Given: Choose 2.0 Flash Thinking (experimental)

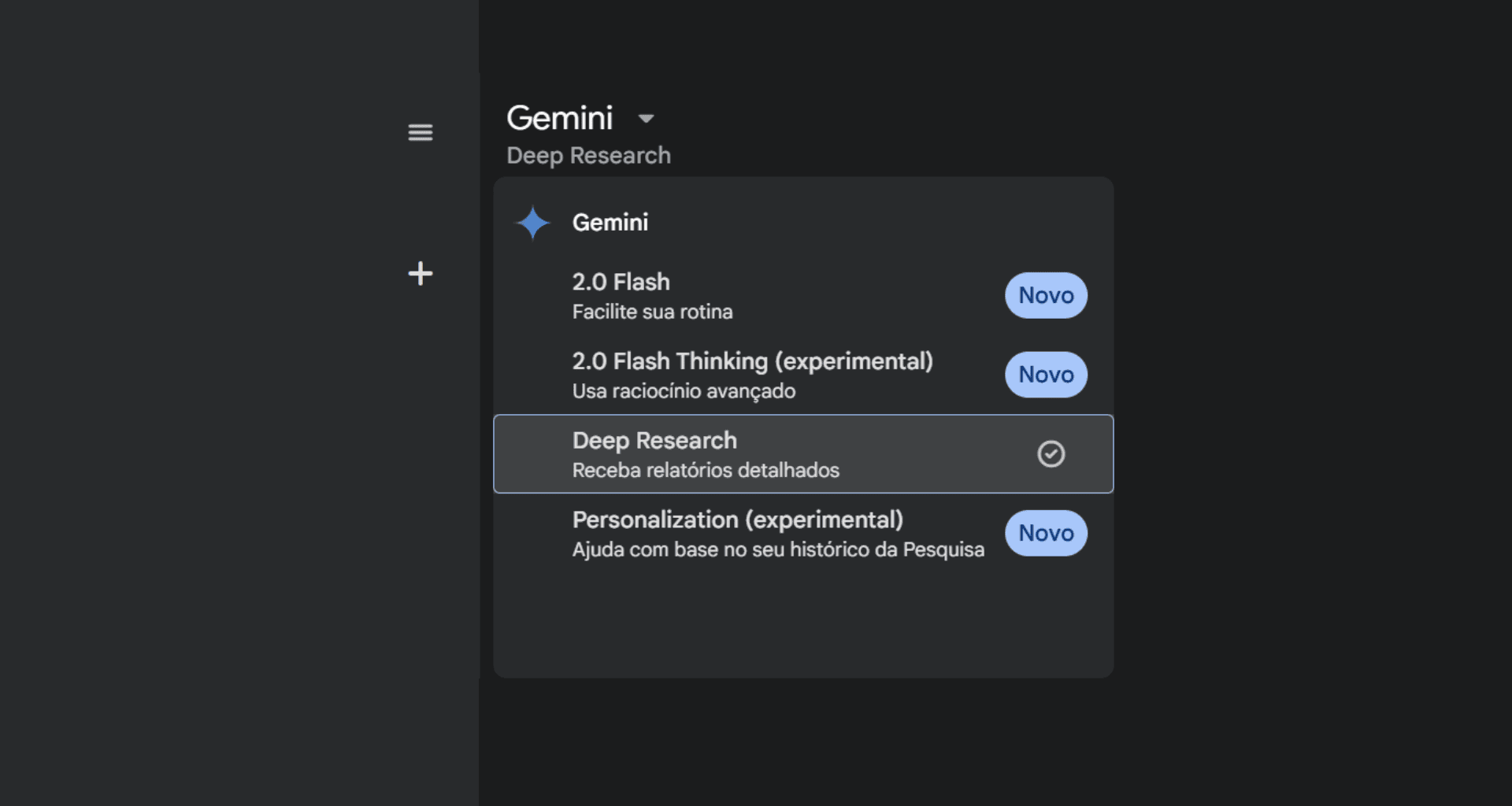Looking at the screenshot, I should coord(752,361).
